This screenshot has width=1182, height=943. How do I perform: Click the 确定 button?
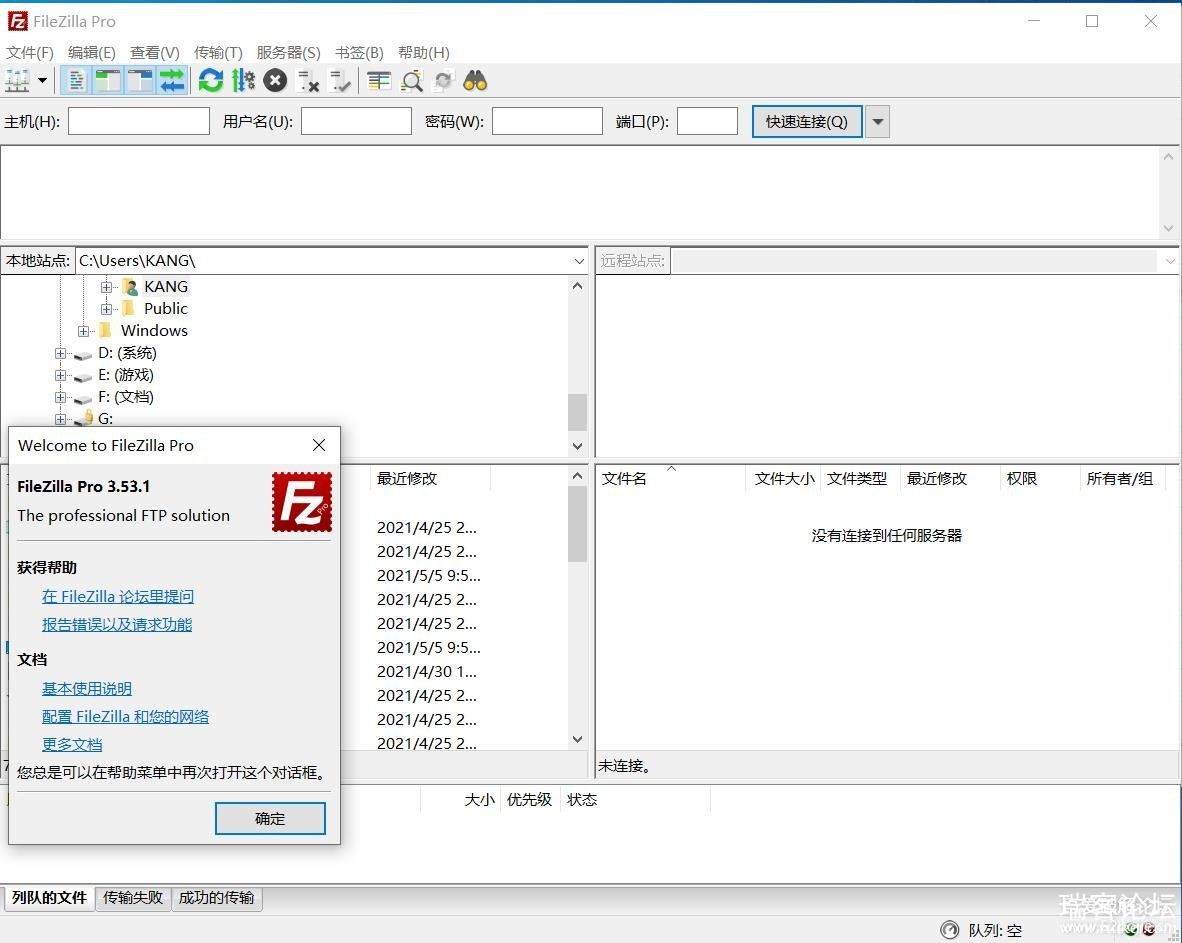coord(270,819)
